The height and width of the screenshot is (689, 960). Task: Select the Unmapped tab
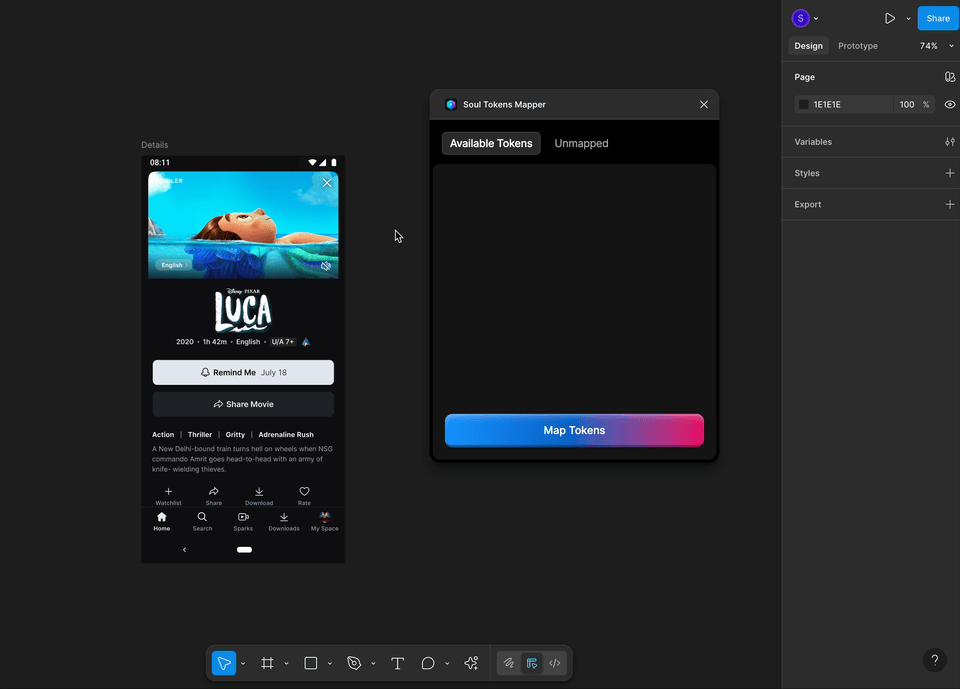(581, 143)
